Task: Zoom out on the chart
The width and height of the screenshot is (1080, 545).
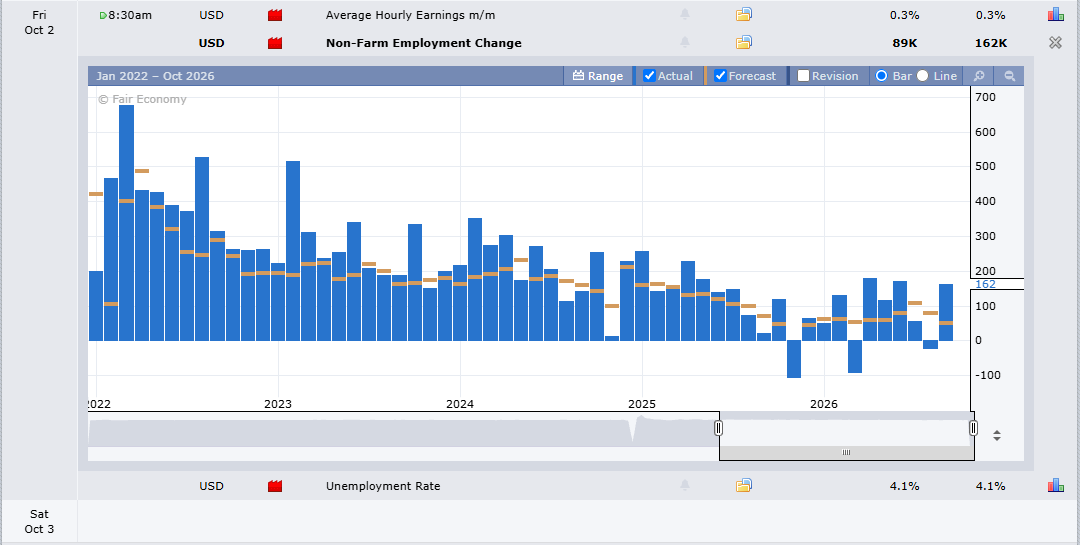Action: (1010, 76)
